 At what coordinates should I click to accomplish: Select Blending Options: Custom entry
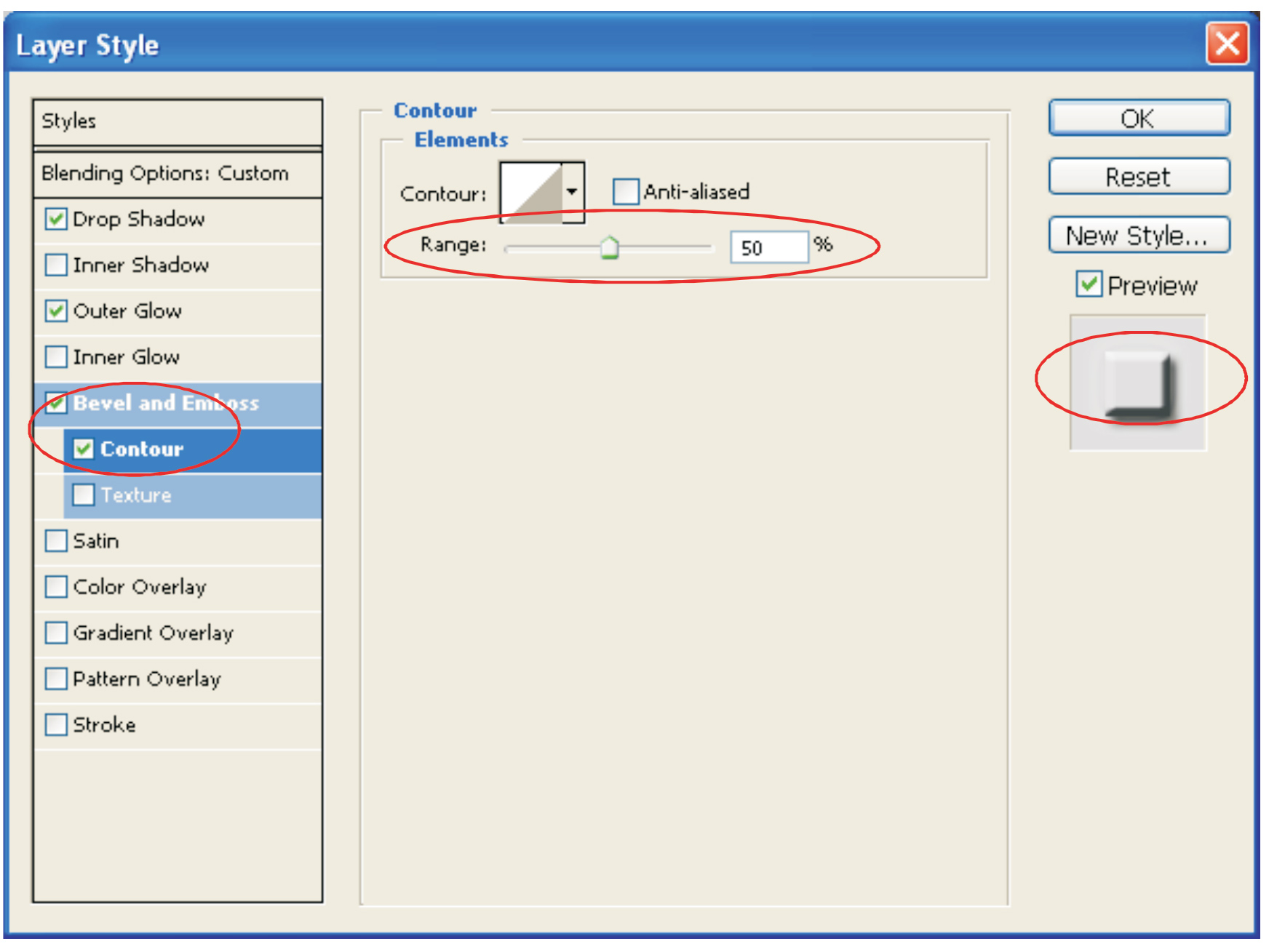(x=177, y=173)
